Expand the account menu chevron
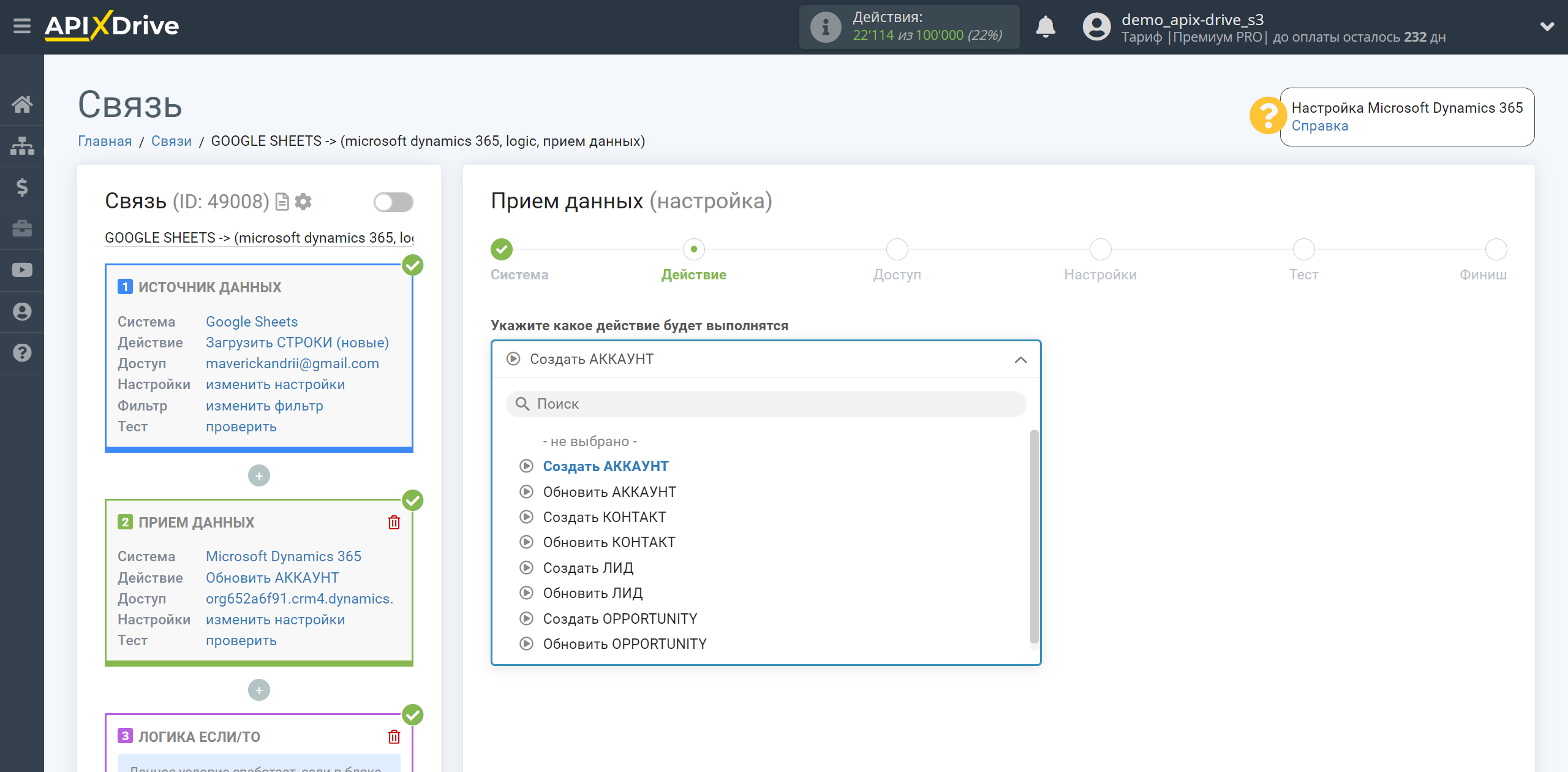This screenshot has width=1568, height=772. click(x=1547, y=27)
